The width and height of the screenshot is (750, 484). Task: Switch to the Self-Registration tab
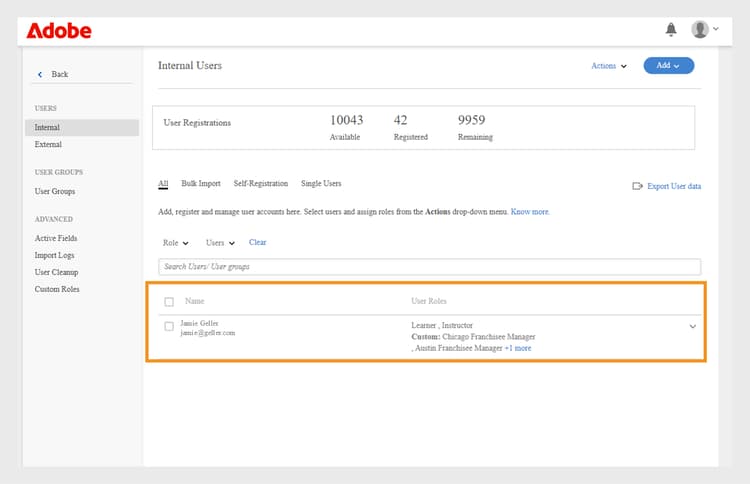[x=260, y=184]
